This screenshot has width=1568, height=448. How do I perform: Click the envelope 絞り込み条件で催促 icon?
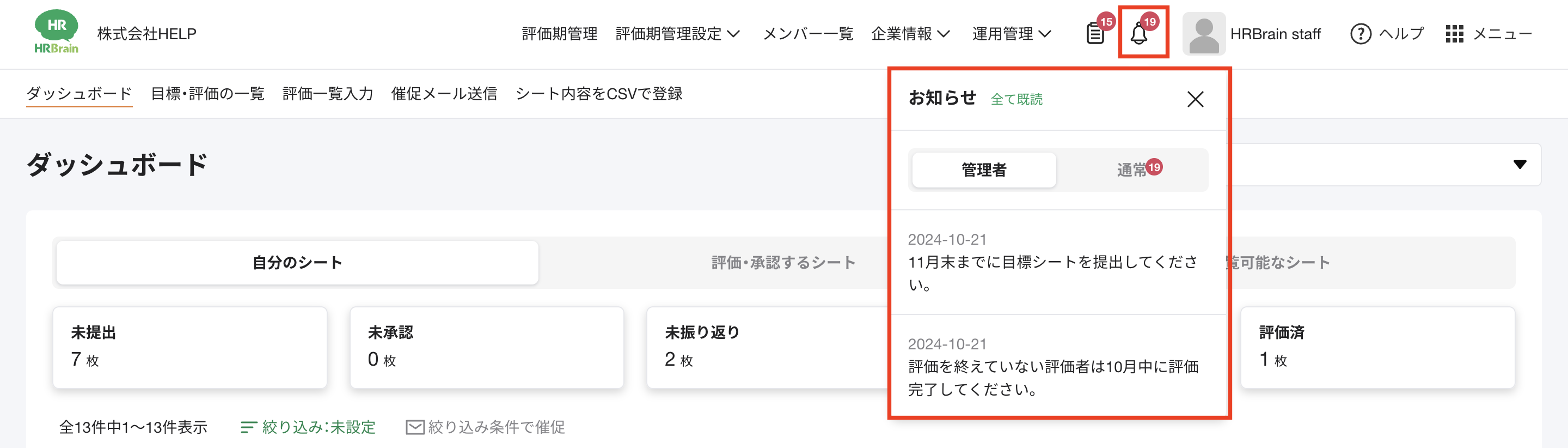pyautogui.click(x=414, y=427)
